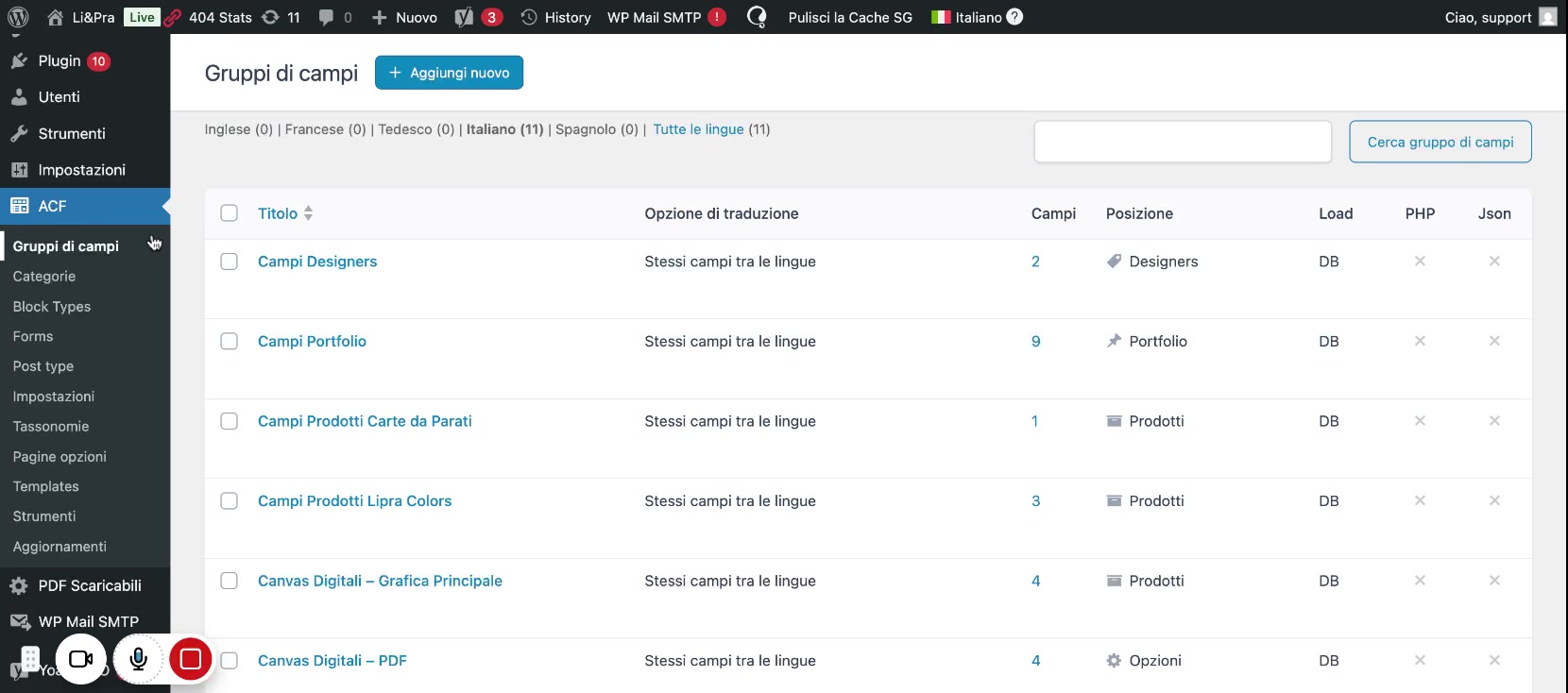Screen dimensions: 1568x693
Task: Click the WordPress logo in admin bar
Action: (x=18, y=17)
